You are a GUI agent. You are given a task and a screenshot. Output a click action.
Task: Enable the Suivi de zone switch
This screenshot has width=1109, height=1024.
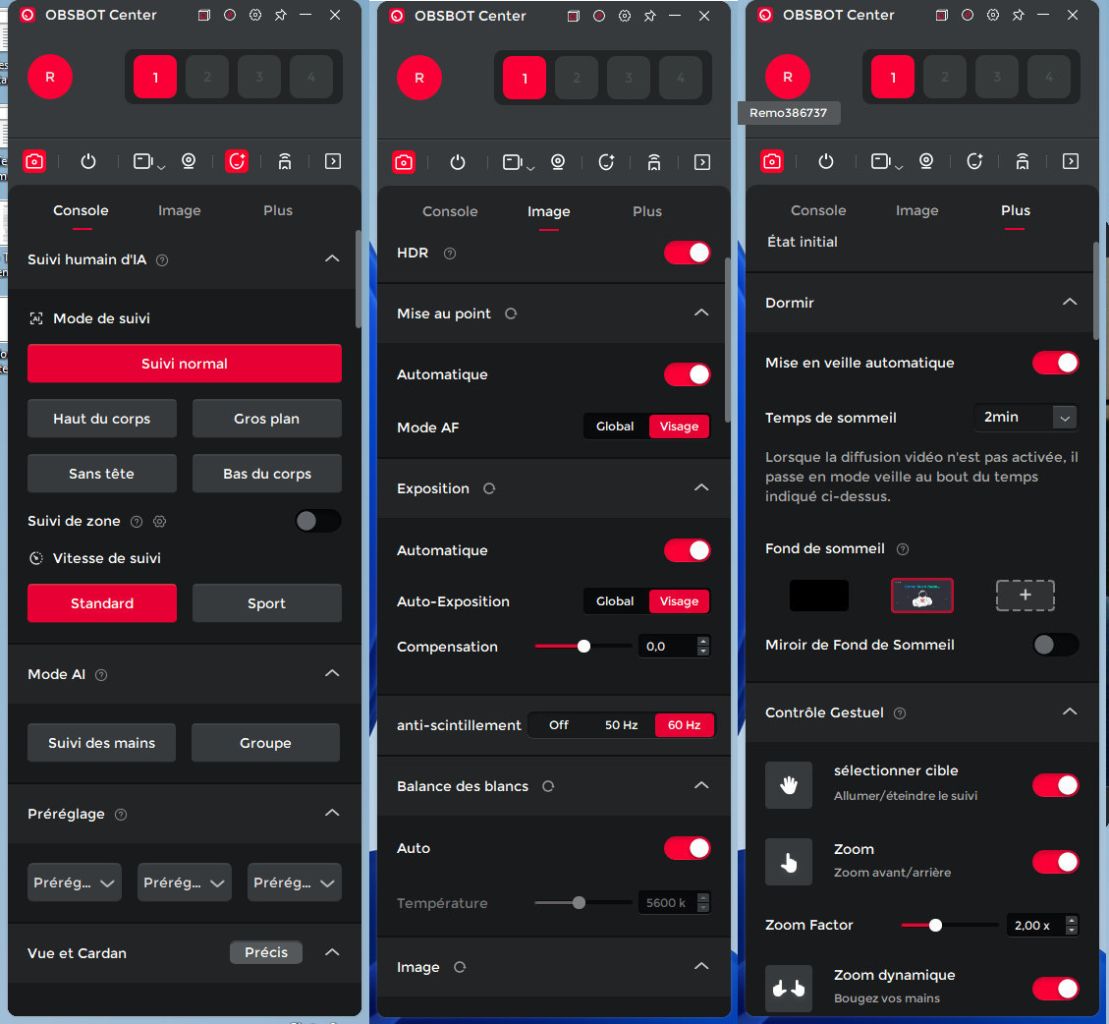click(318, 521)
